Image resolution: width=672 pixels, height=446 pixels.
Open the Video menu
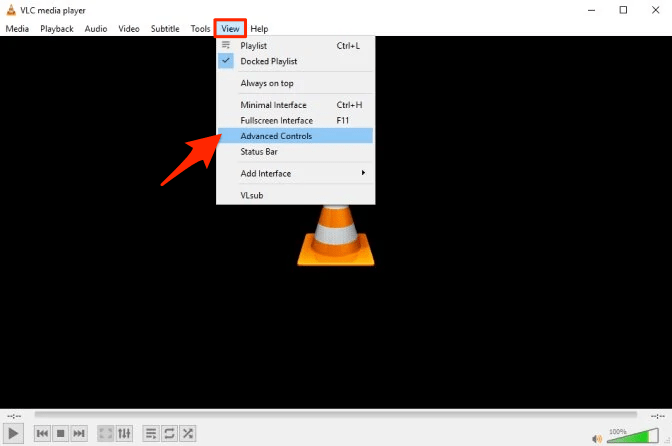coord(129,29)
